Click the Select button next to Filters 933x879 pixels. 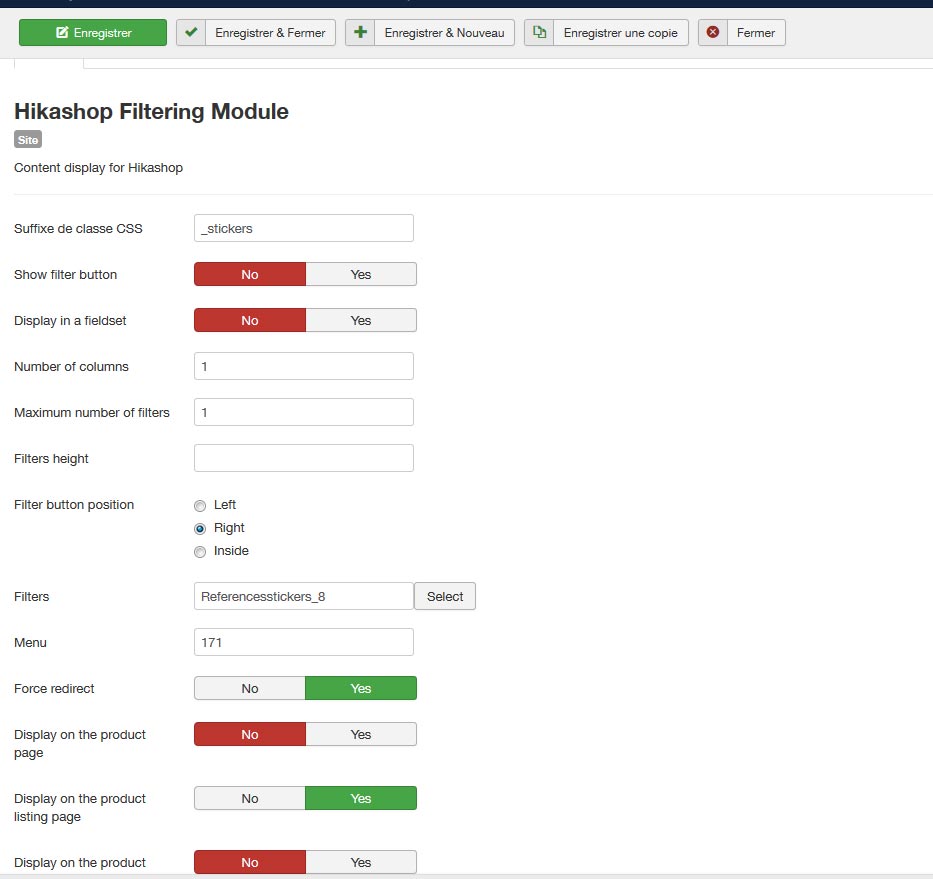[x=444, y=596]
